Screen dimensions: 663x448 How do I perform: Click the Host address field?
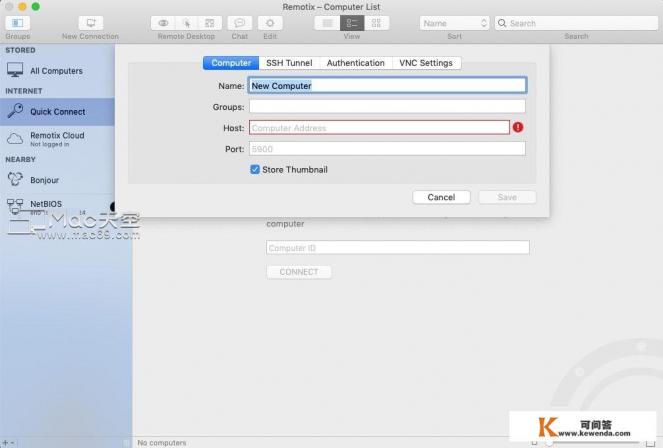379,128
